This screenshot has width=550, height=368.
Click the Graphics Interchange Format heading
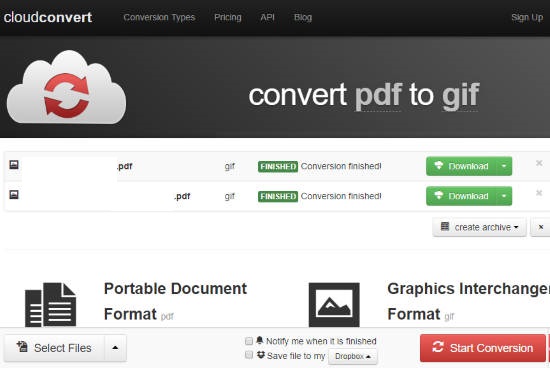click(468, 301)
